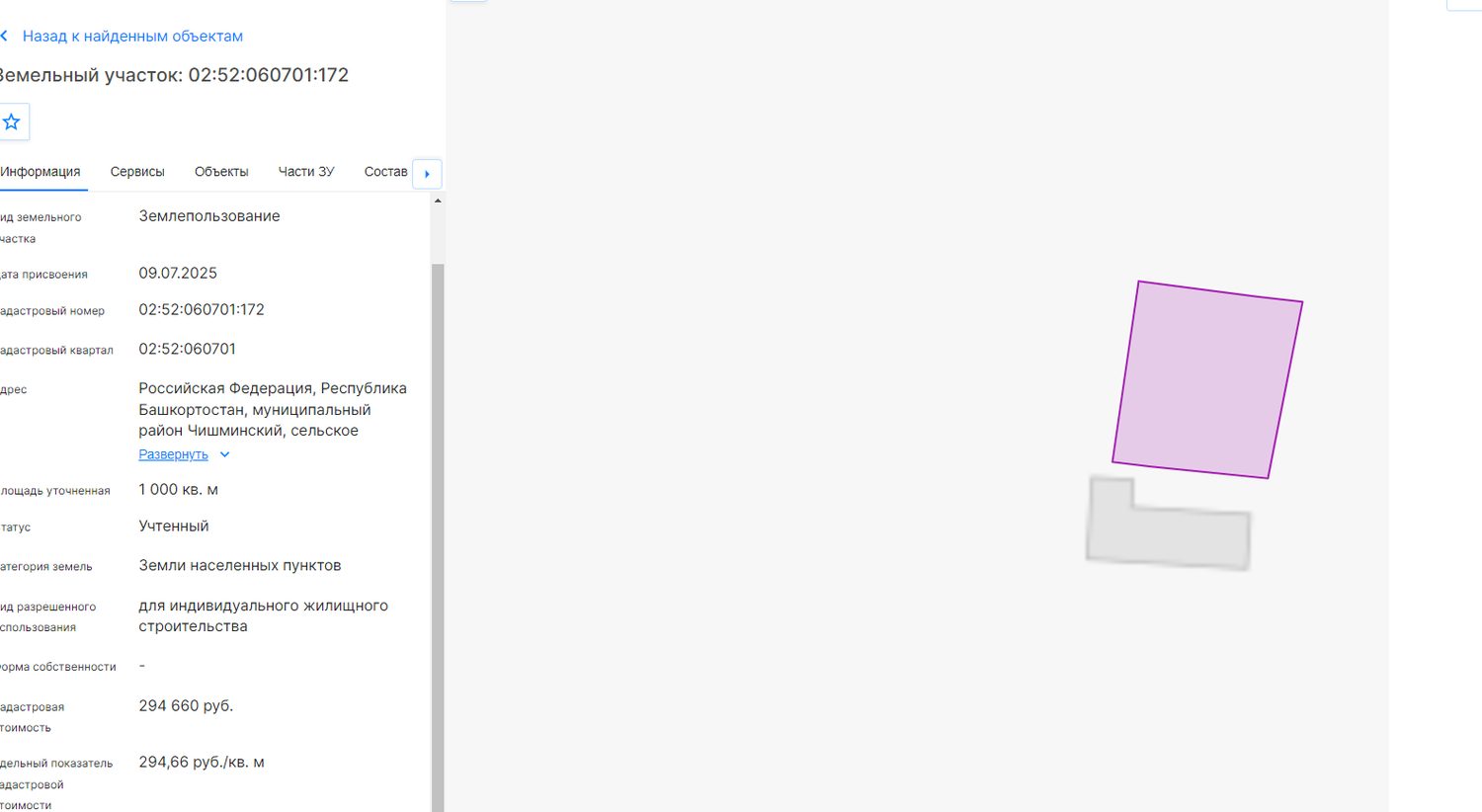Open the Части ЗУ tab

coord(306,172)
